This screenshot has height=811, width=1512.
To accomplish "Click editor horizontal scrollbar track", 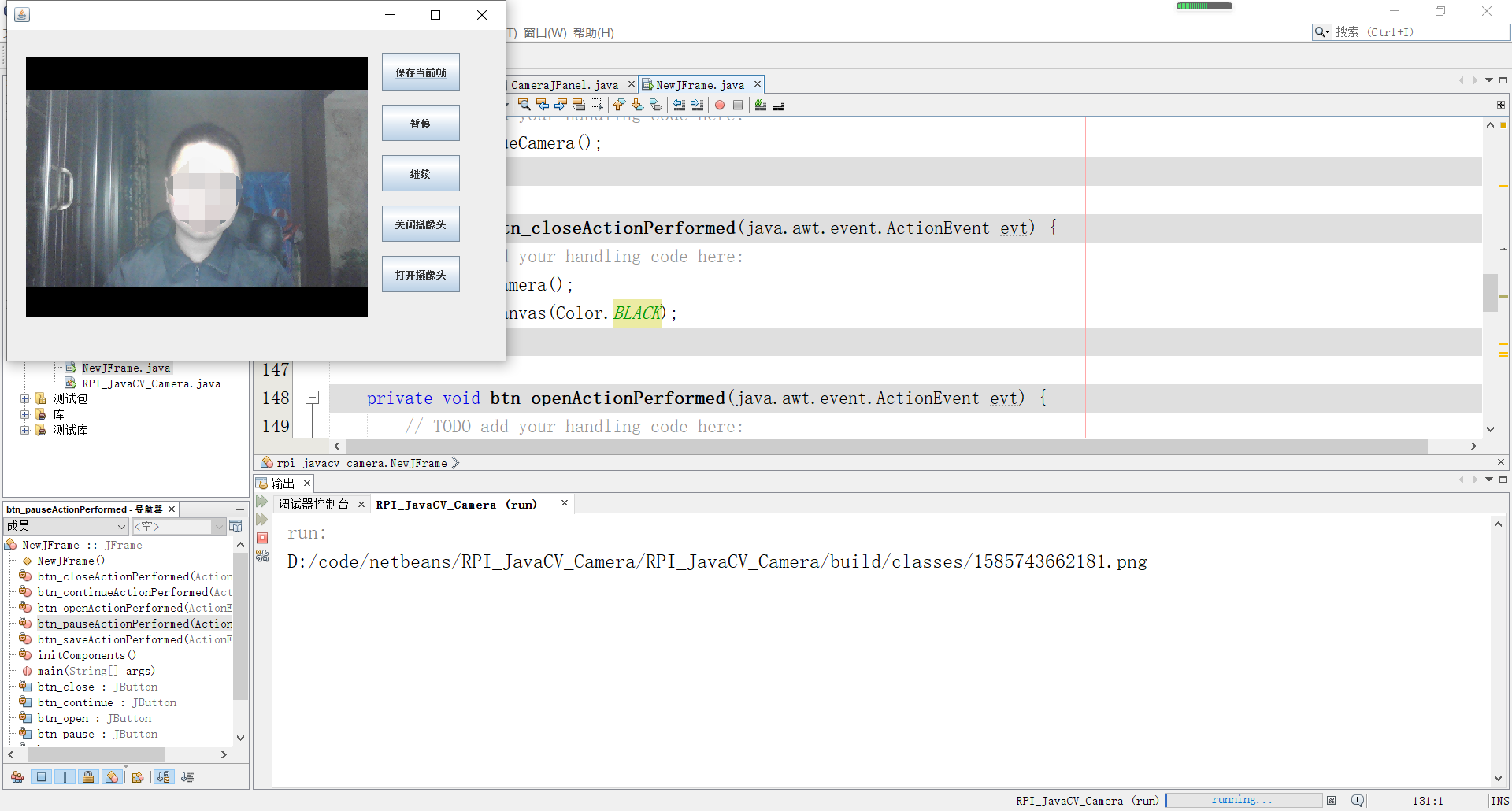I will pyautogui.click(x=886, y=446).
